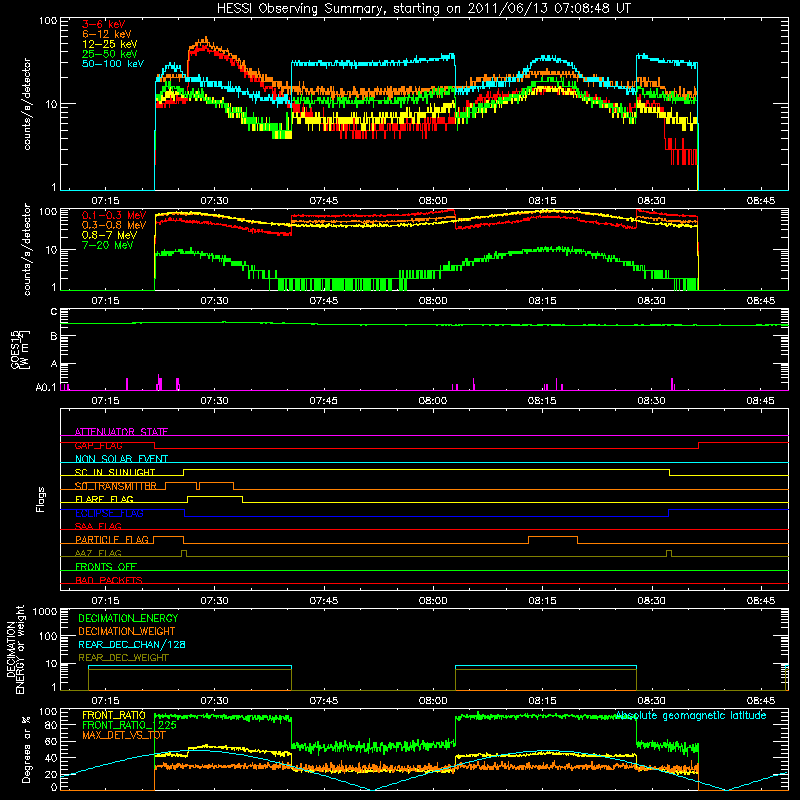Select the 3-6 keV legend label

click(104, 24)
